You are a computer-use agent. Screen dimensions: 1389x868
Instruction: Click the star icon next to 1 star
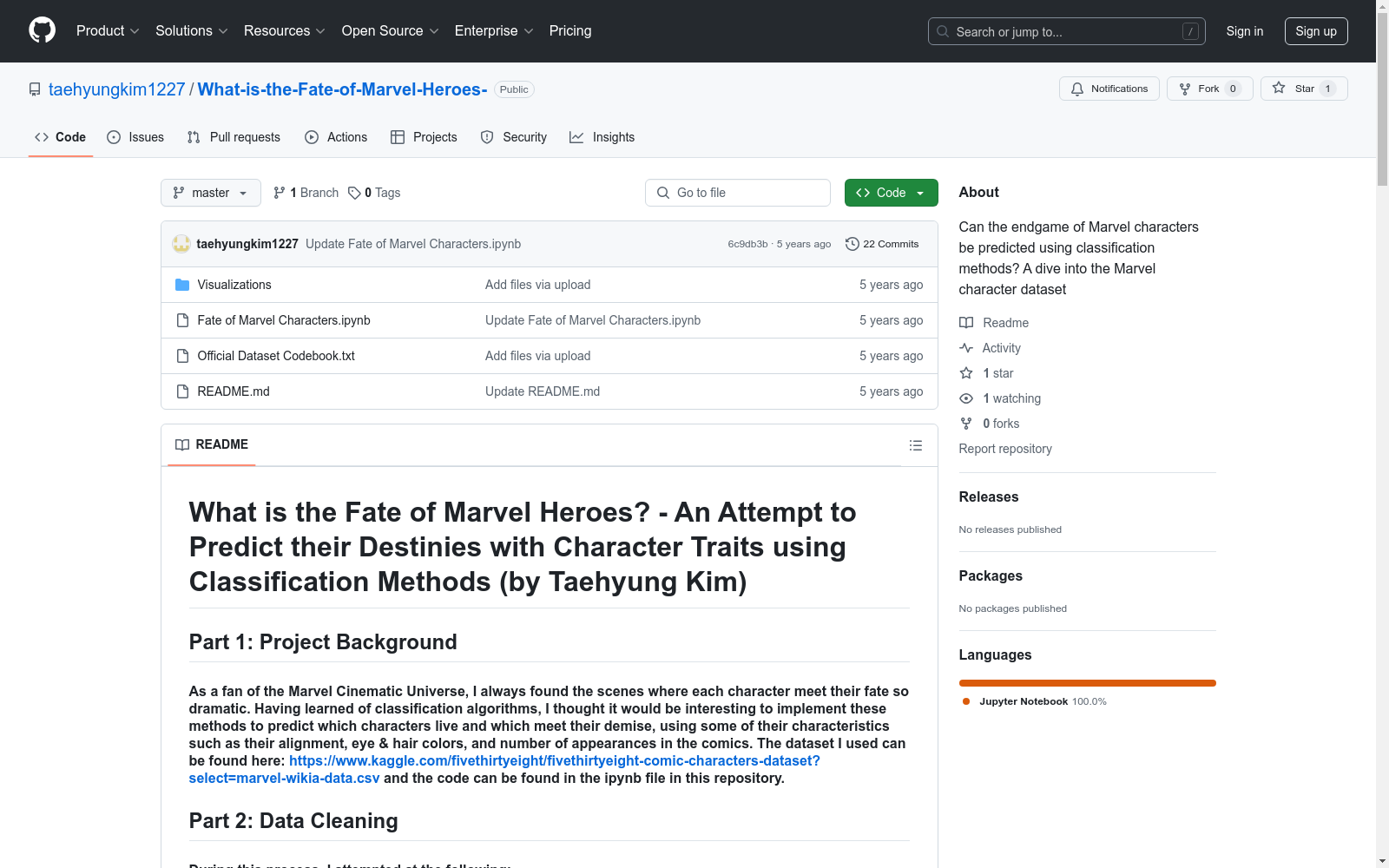[966, 373]
